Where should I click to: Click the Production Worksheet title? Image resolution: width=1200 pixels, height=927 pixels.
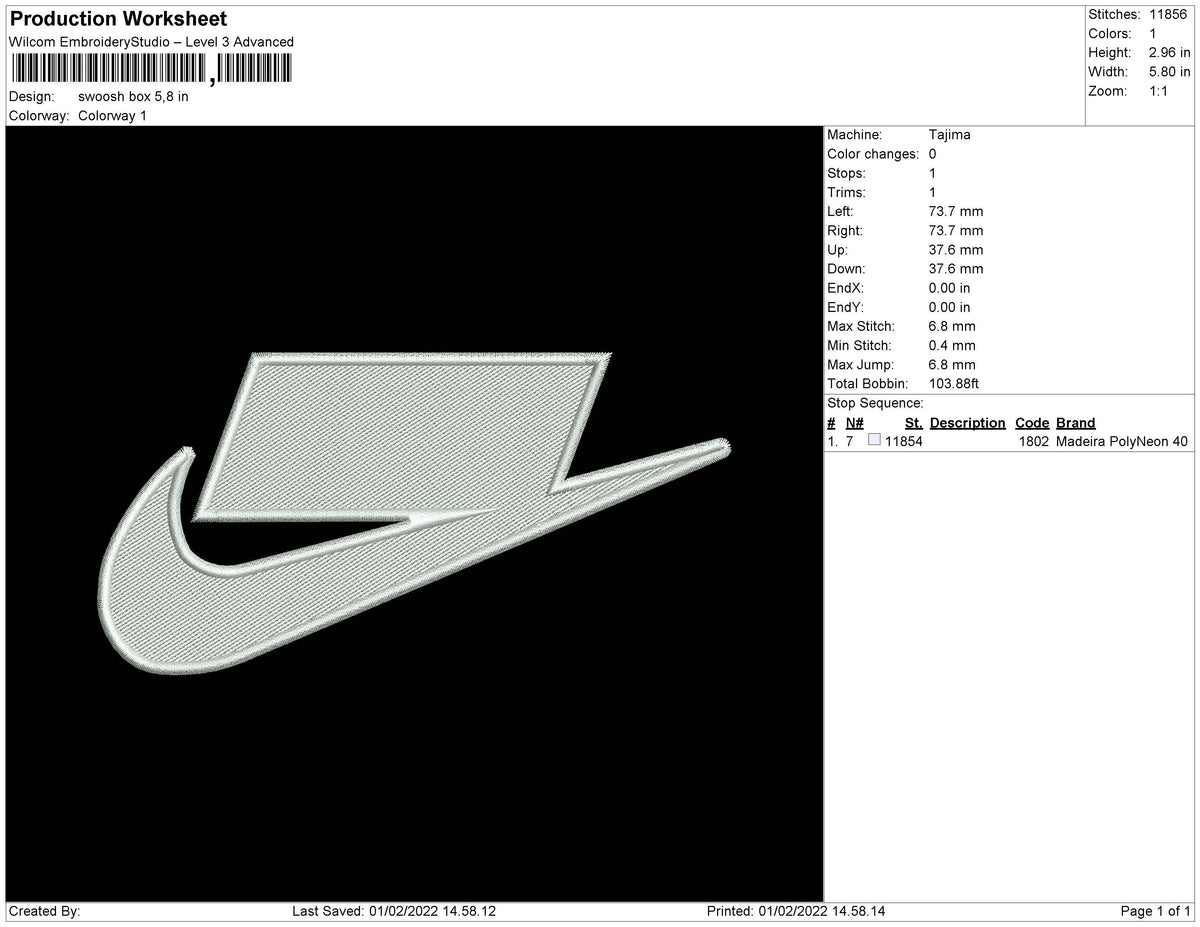[x=117, y=19]
